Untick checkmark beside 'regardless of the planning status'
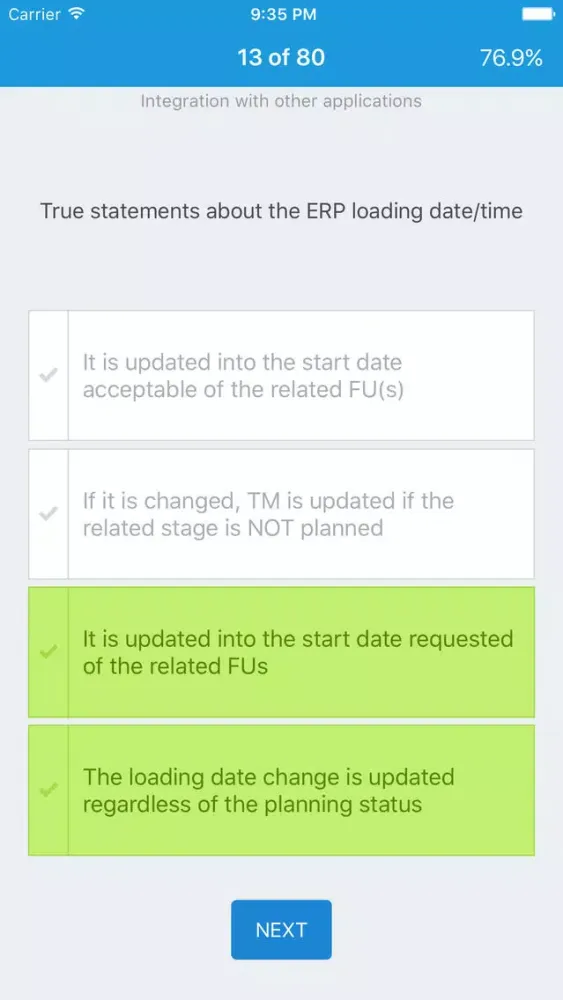Screen dimensions: 563x1000 click(48, 790)
